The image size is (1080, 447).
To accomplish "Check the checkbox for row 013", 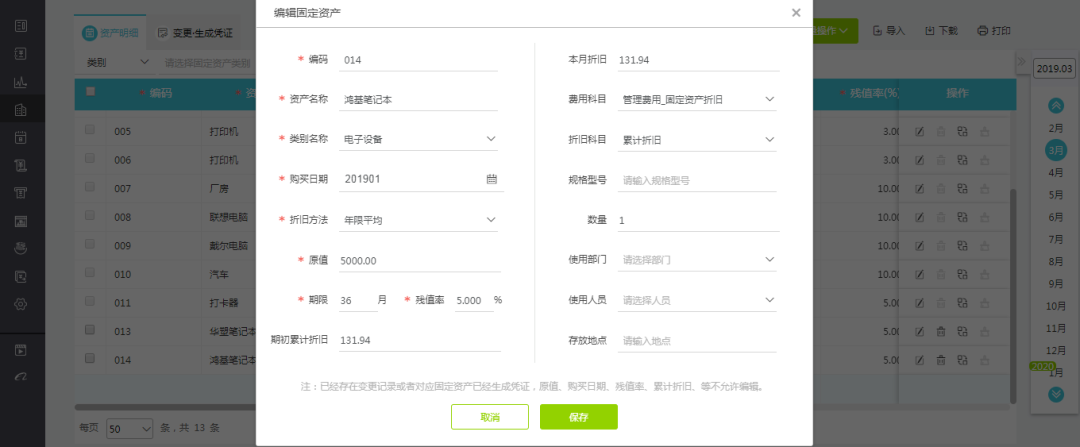I will point(90,329).
